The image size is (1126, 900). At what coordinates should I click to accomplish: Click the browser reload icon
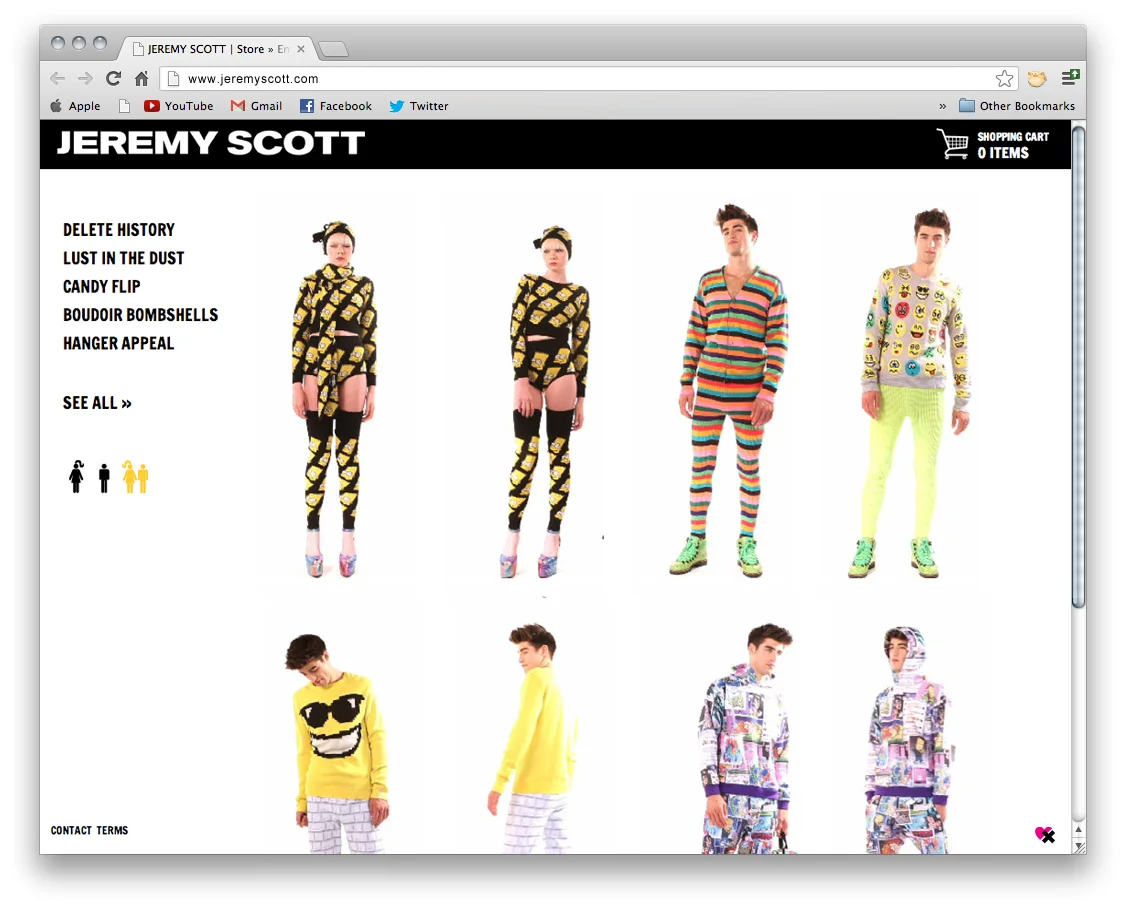(x=113, y=78)
